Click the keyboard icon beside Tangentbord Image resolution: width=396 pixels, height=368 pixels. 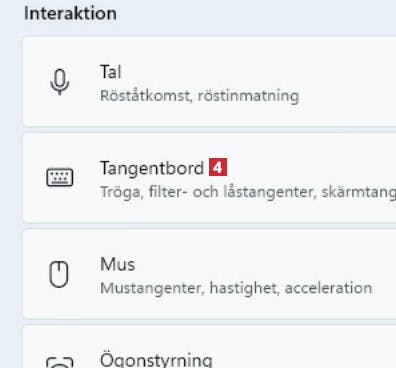click(60, 177)
